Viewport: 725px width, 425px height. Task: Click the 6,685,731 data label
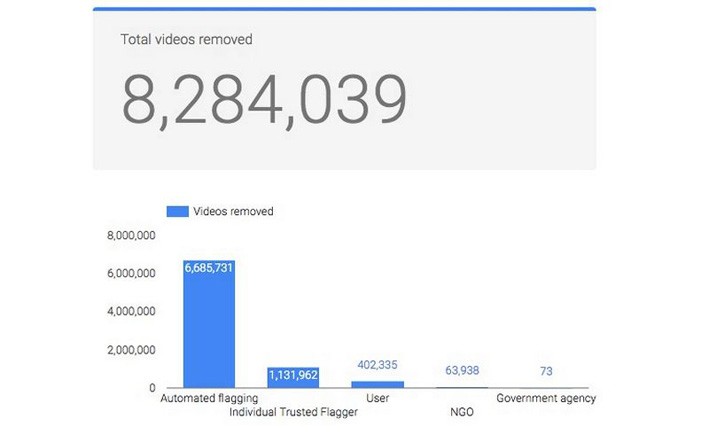pyautogui.click(x=209, y=268)
